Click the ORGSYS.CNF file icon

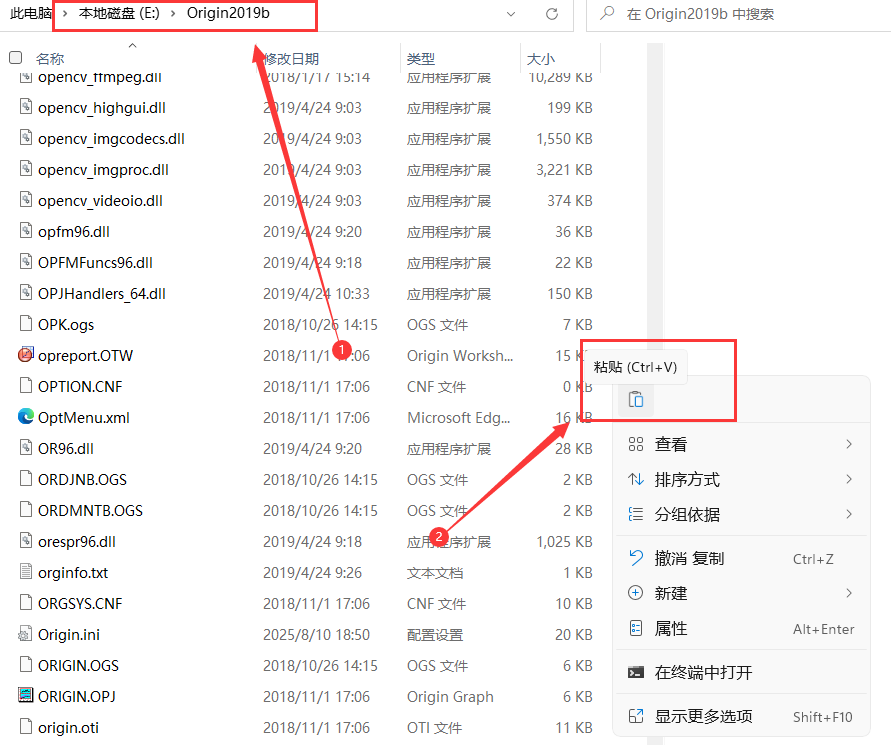coord(26,602)
